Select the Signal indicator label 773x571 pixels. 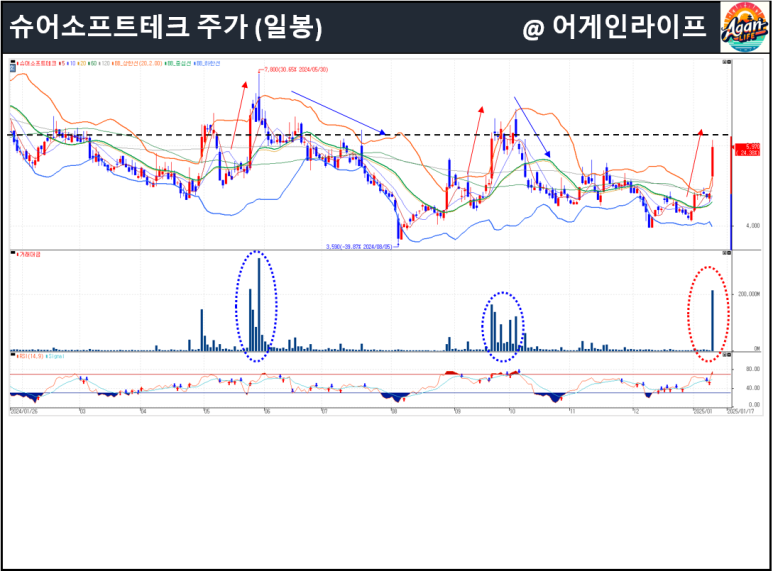pyautogui.click(x=55, y=356)
